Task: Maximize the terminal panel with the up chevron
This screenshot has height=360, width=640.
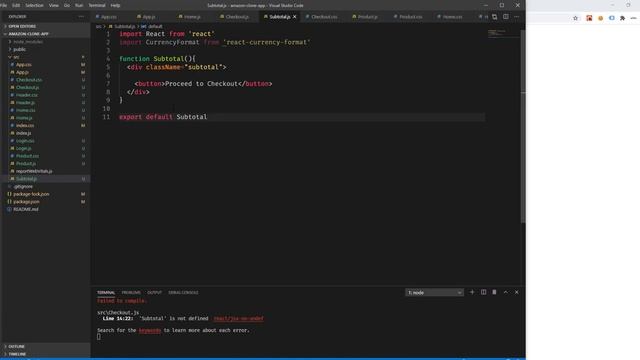Action: click(506, 292)
